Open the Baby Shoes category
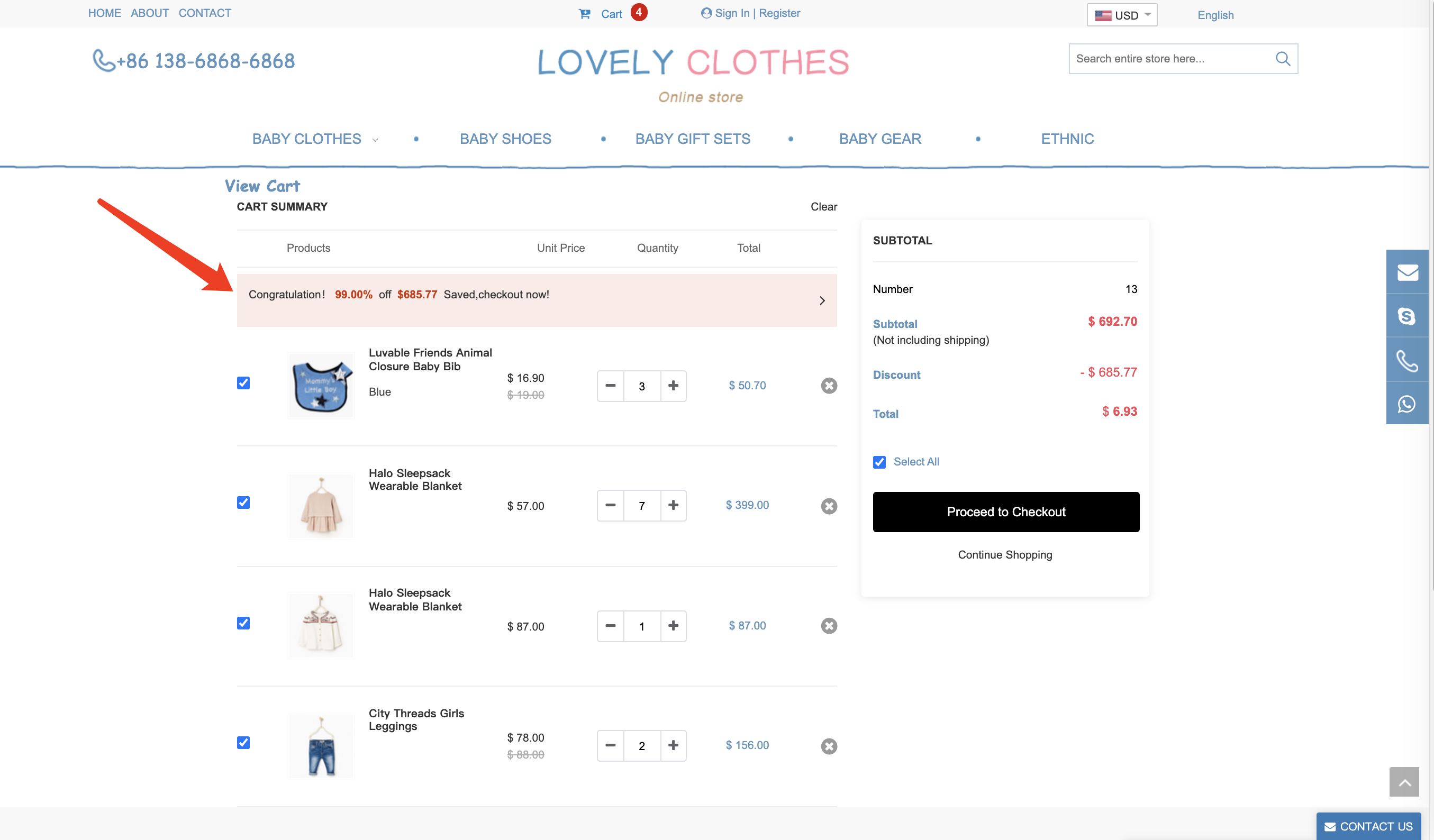Screen dimensions: 1434x840 (x=505, y=139)
